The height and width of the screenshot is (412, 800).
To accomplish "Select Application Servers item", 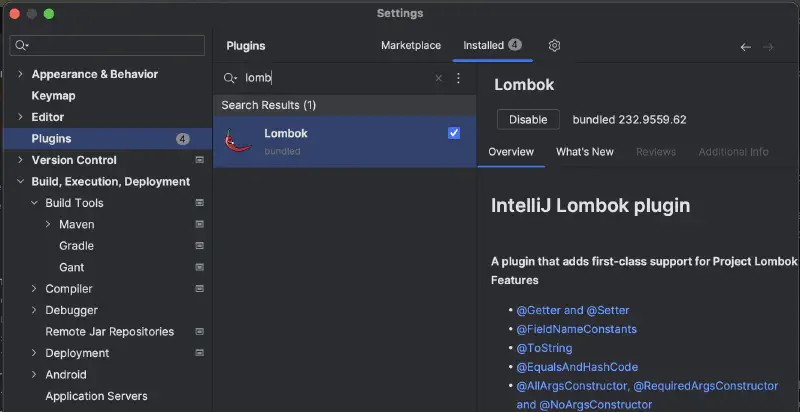I will pos(96,396).
